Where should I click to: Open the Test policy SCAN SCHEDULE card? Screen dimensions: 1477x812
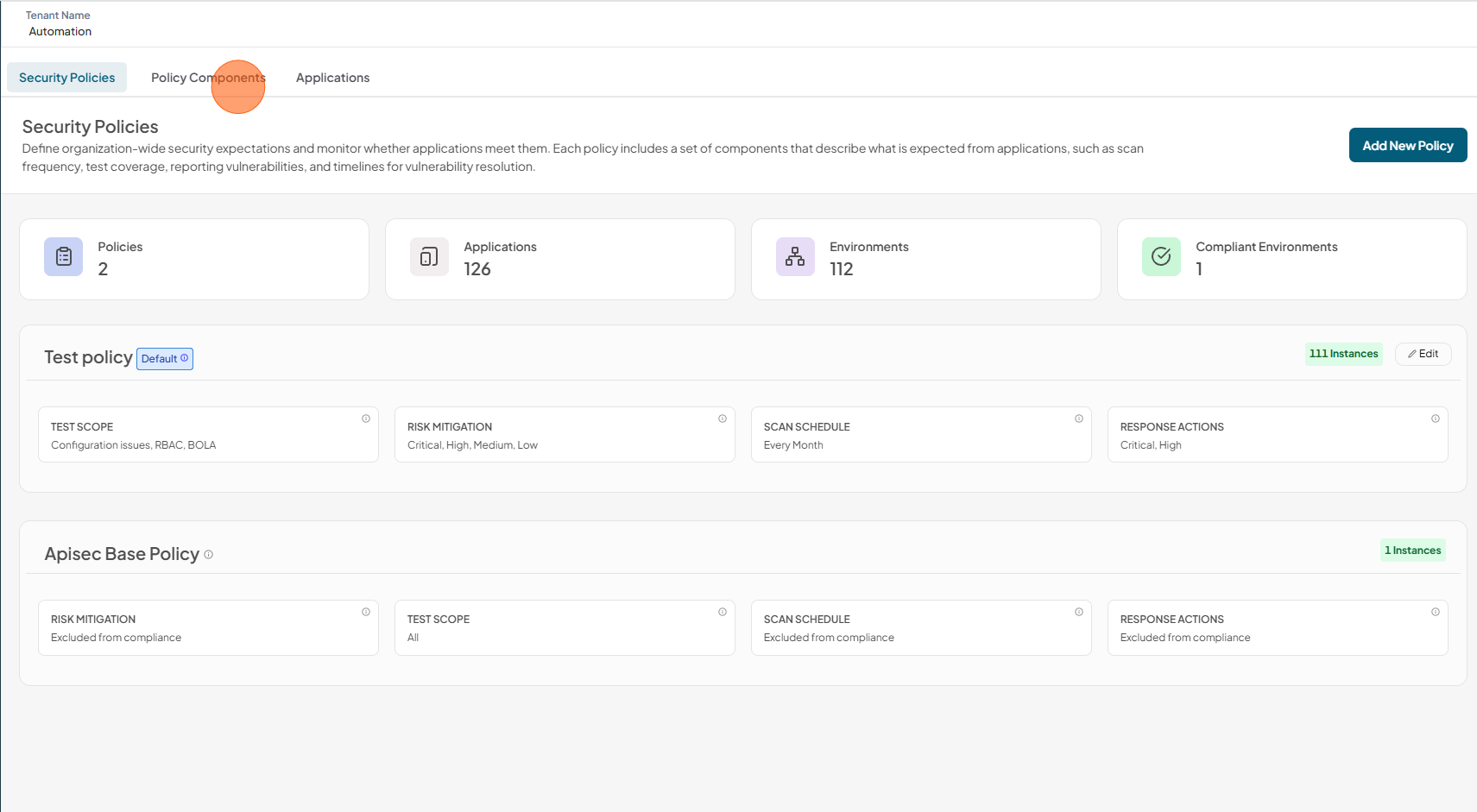921,435
